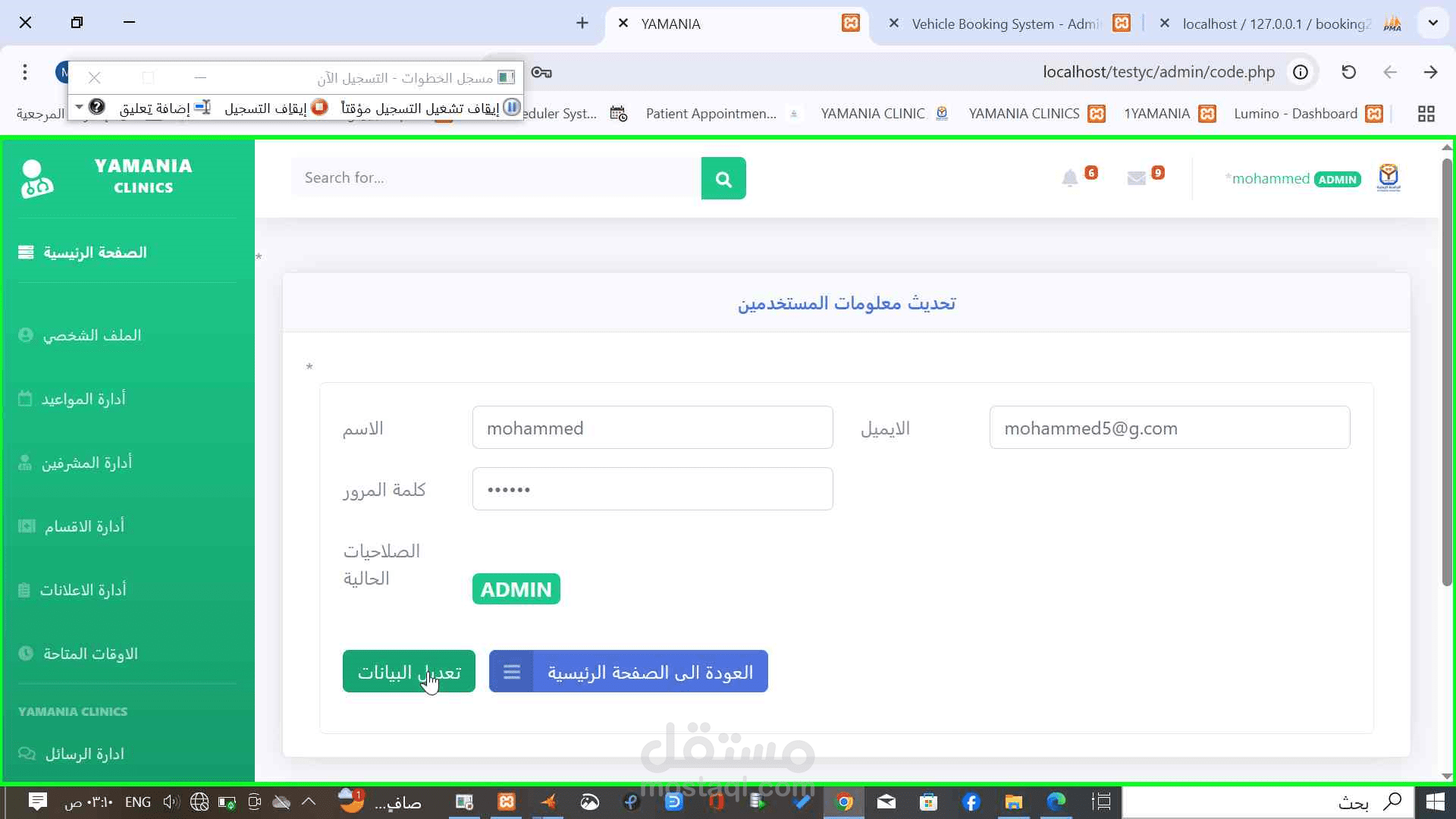Click the الايميل input field
The image size is (1456, 819).
1169,428
